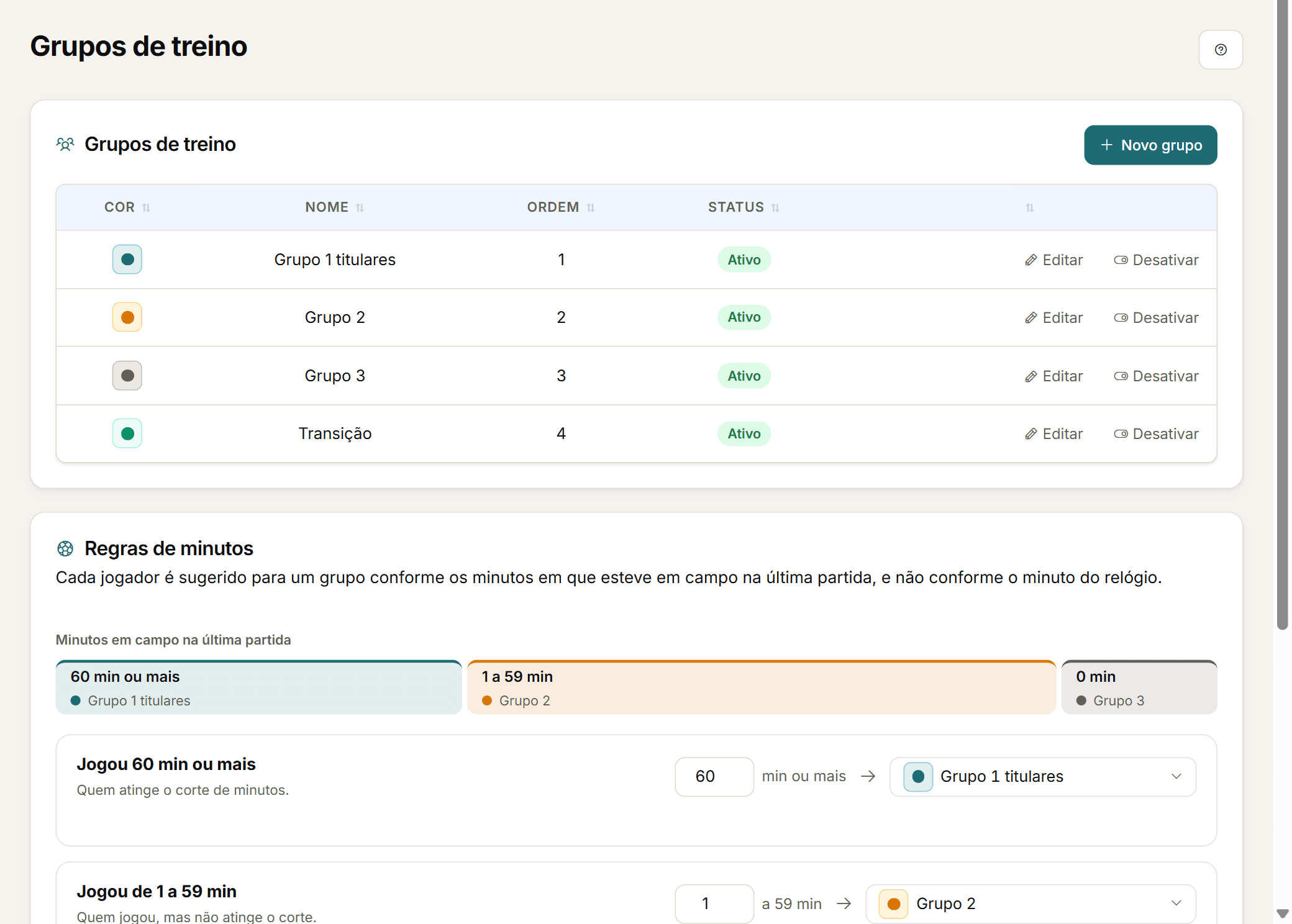Viewport: 1292px width, 924px height.
Task: Focus the 60 minutes cutoff input field
Action: [714, 776]
